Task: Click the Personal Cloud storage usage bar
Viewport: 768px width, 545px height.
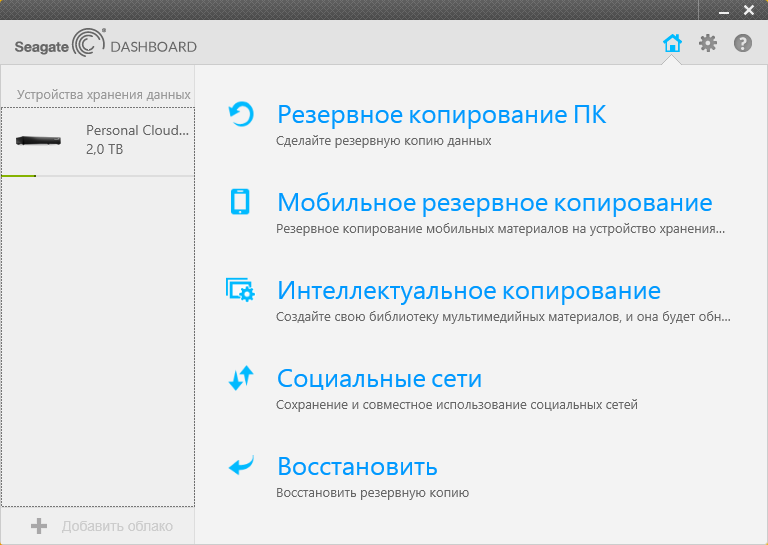Action: pyautogui.click(x=98, y=176)
